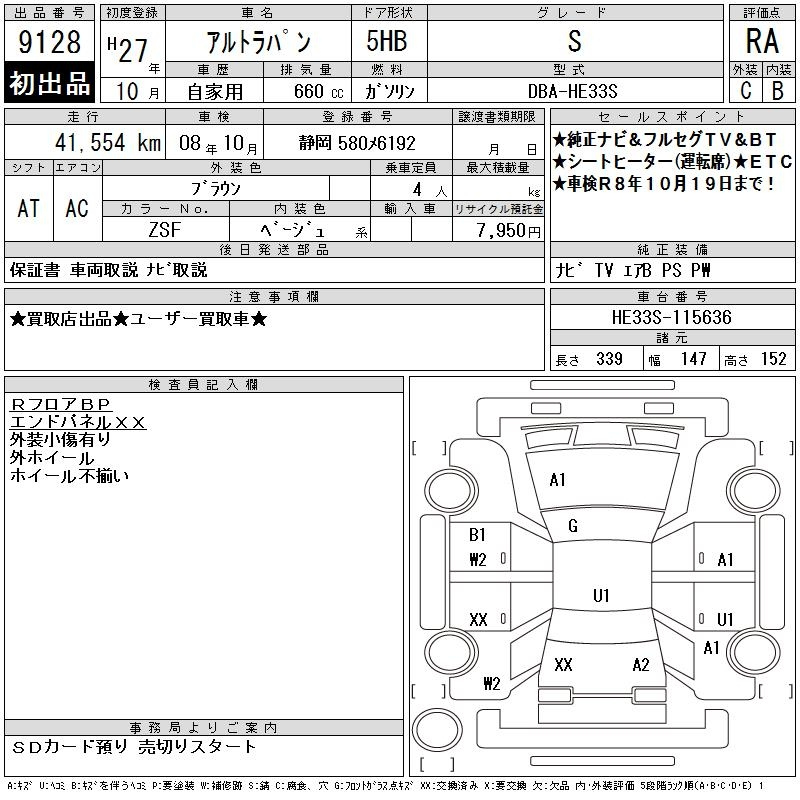Select the 検査員記入欄 section header
The width and height of the screenshot is (800, 800).
click(204, 385)
